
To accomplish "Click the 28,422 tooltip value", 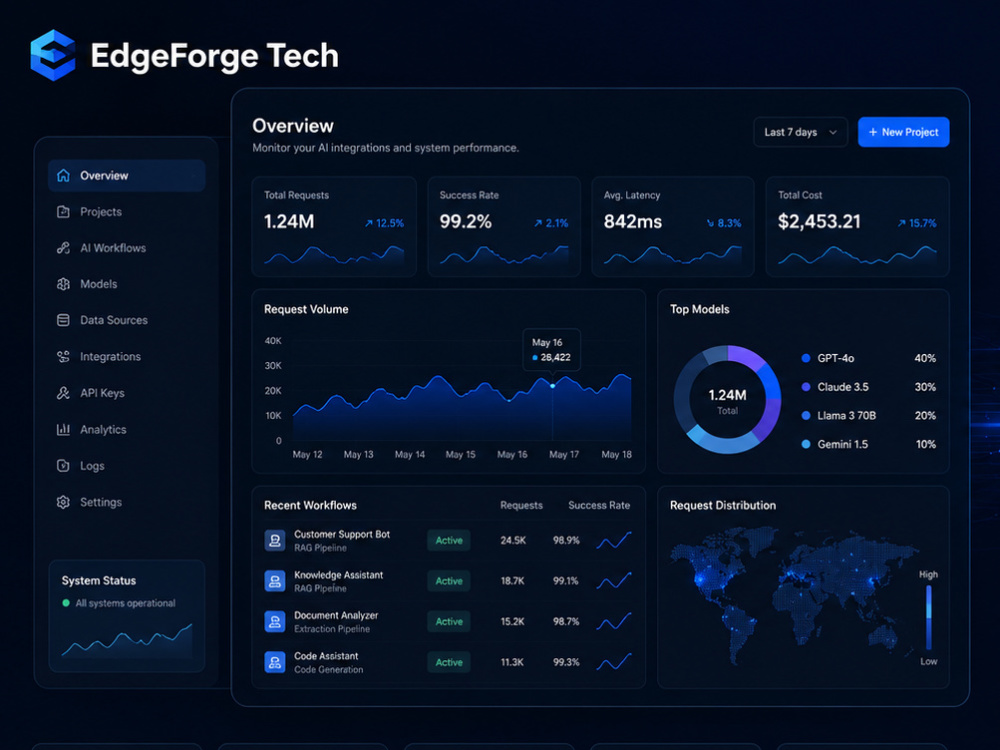I will (x=555, y=357).
